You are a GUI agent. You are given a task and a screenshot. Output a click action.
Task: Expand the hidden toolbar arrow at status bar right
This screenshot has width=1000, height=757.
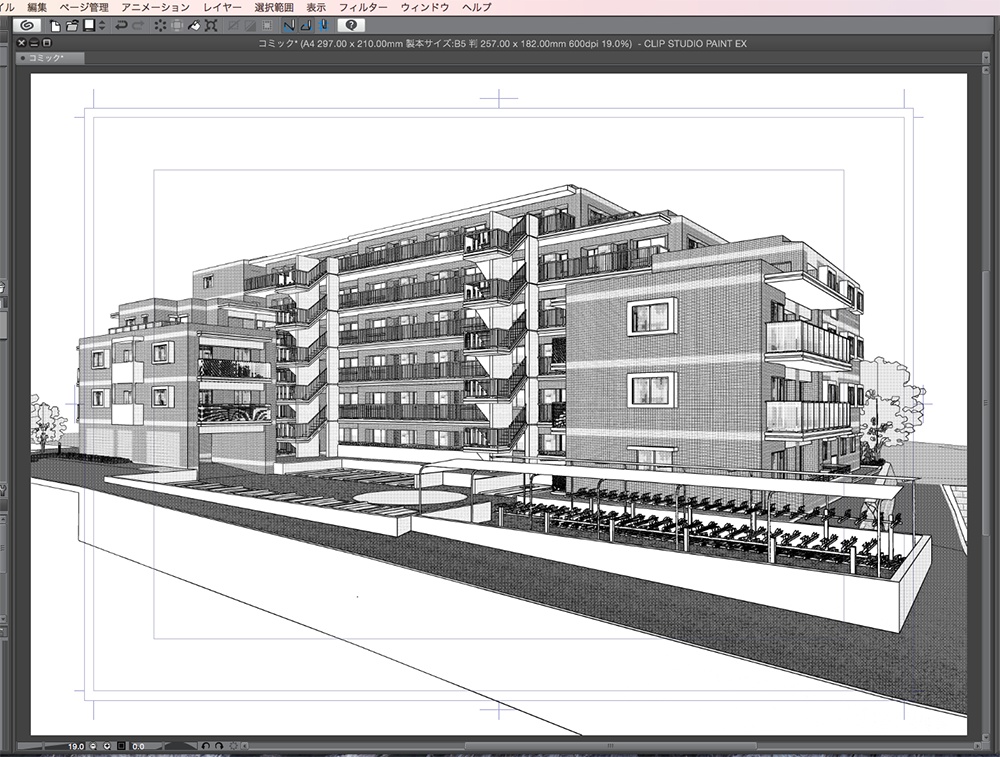coord(242,745)
